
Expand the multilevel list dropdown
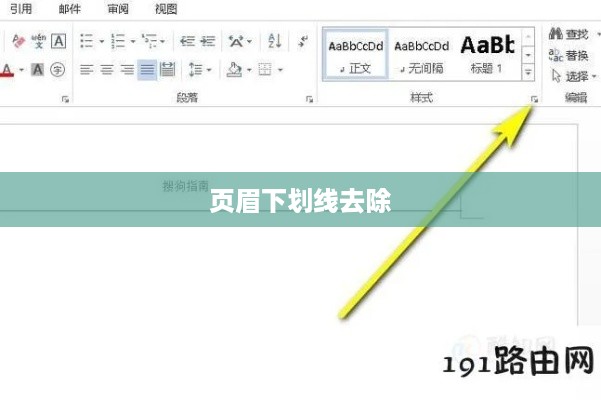(163, 41)
